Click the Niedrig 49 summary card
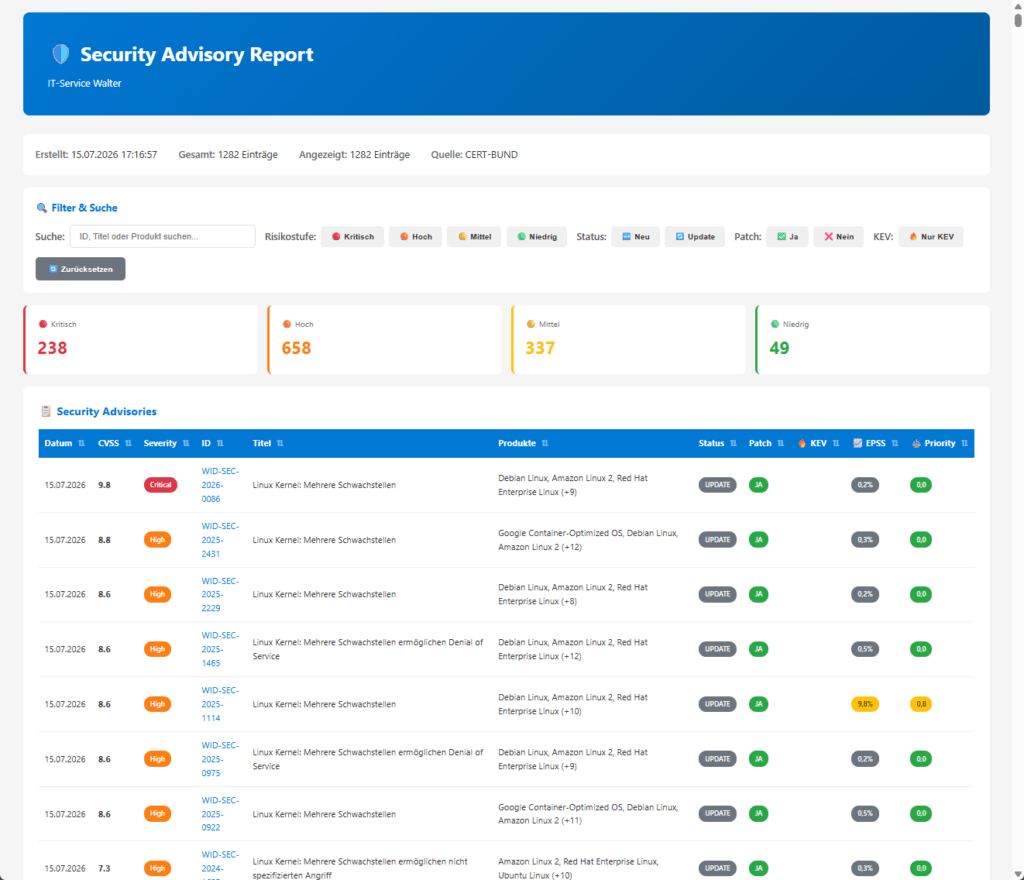Screen dimensions: 1024x880 tap(872, 339)
